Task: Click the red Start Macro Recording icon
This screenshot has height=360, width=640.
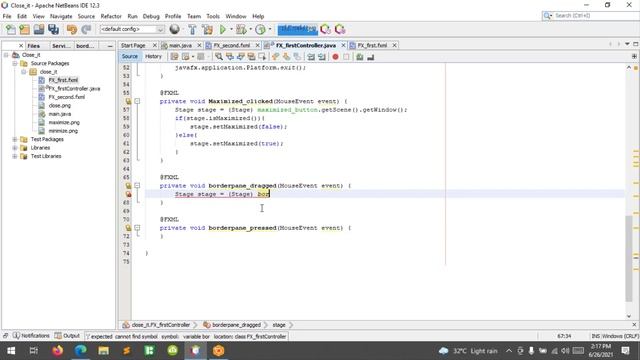Action: click(x=336, y=57)
